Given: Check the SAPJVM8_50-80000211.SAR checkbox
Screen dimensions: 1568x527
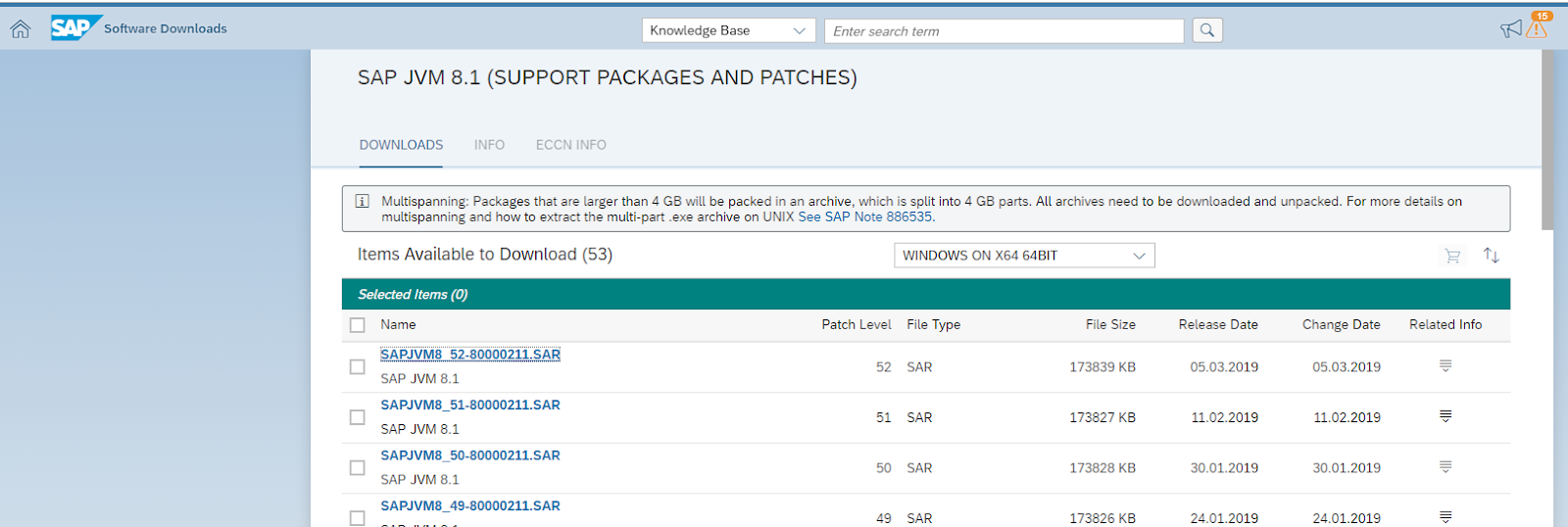Looking at the screenshot, I should [358, 468].
